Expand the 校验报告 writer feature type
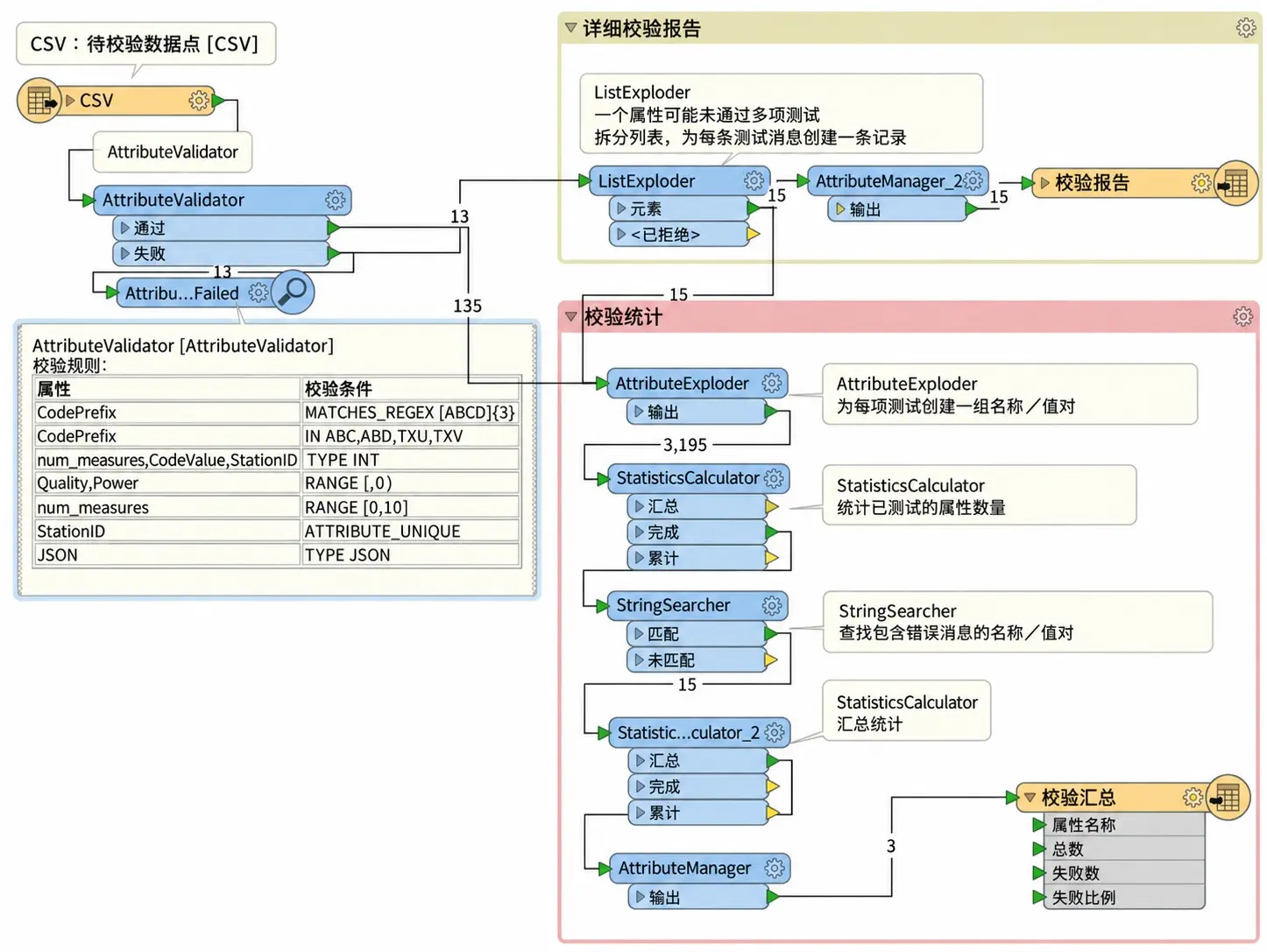This screenshot has height=952, width=1267. click(1044, 183)
